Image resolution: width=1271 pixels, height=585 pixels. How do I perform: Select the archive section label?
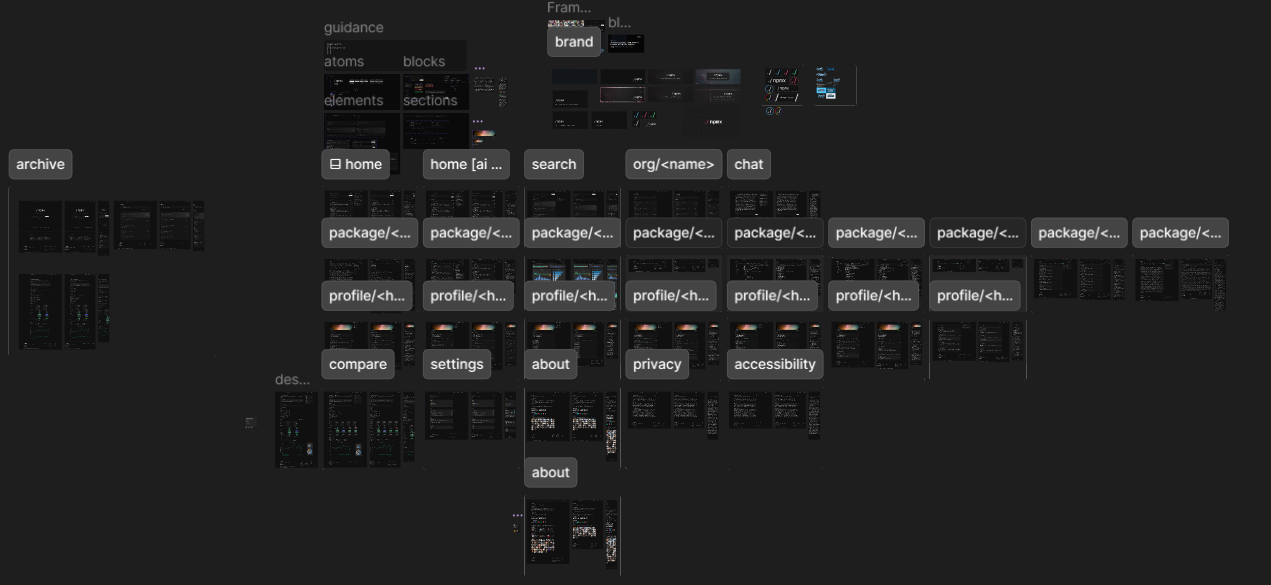[x=40, y=165]
